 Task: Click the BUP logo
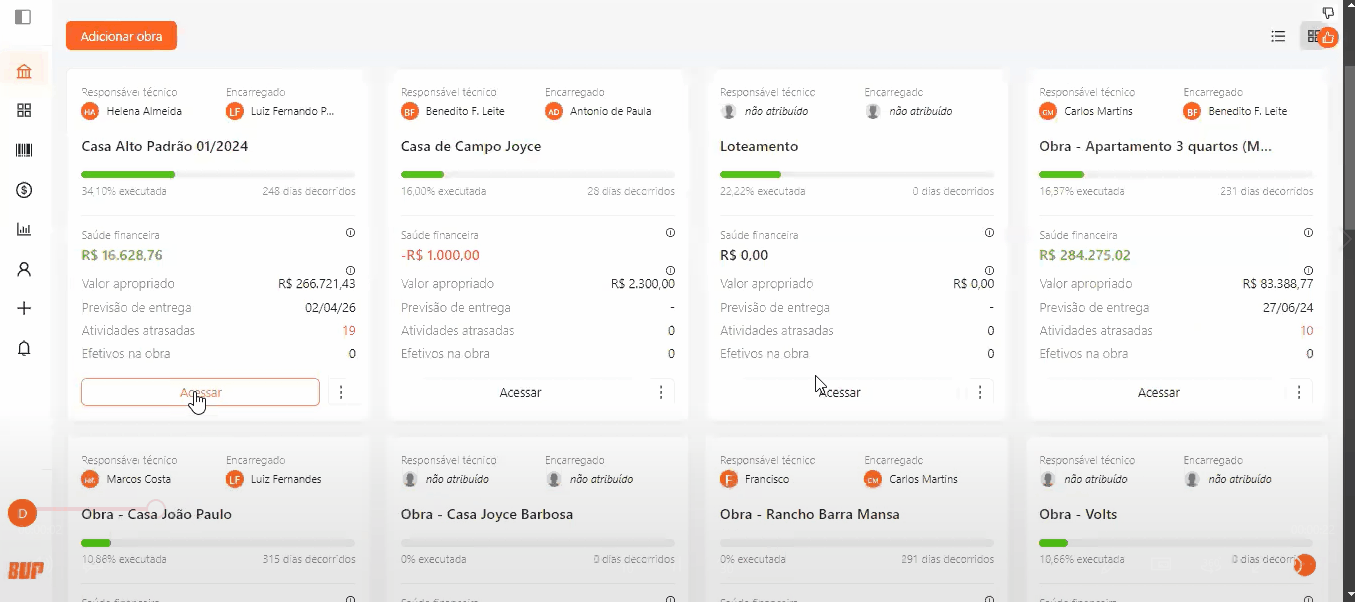pyautogui.click(x=24, y=570)
